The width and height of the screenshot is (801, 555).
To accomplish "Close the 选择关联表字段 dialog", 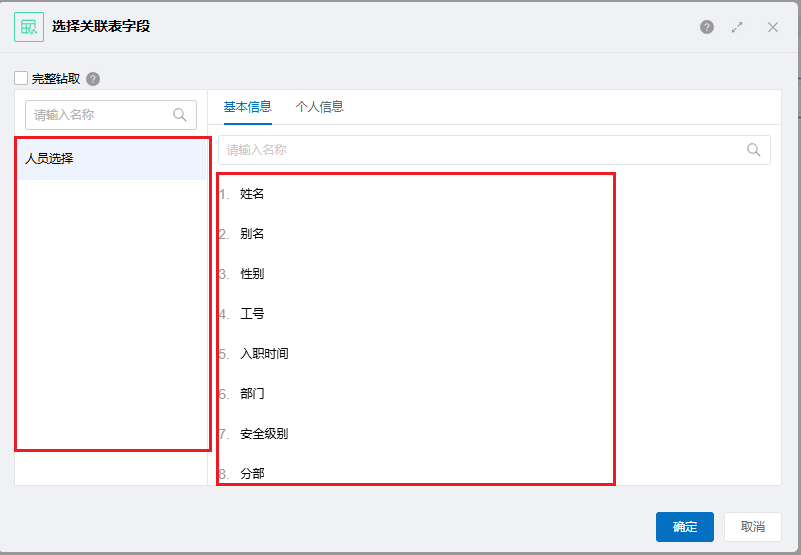I will tap(772, 27).
